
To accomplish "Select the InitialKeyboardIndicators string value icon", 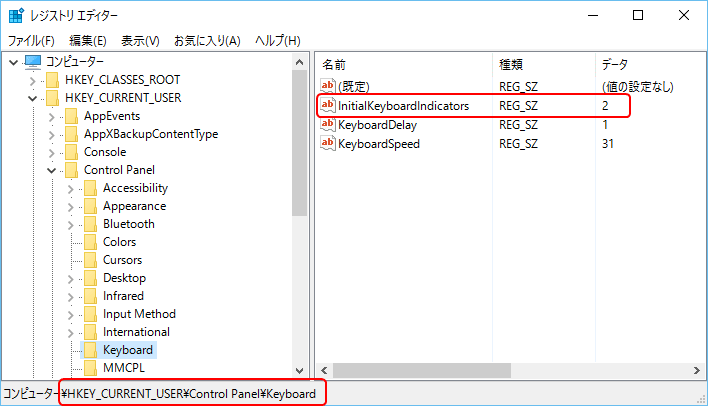I will (328, 105).
